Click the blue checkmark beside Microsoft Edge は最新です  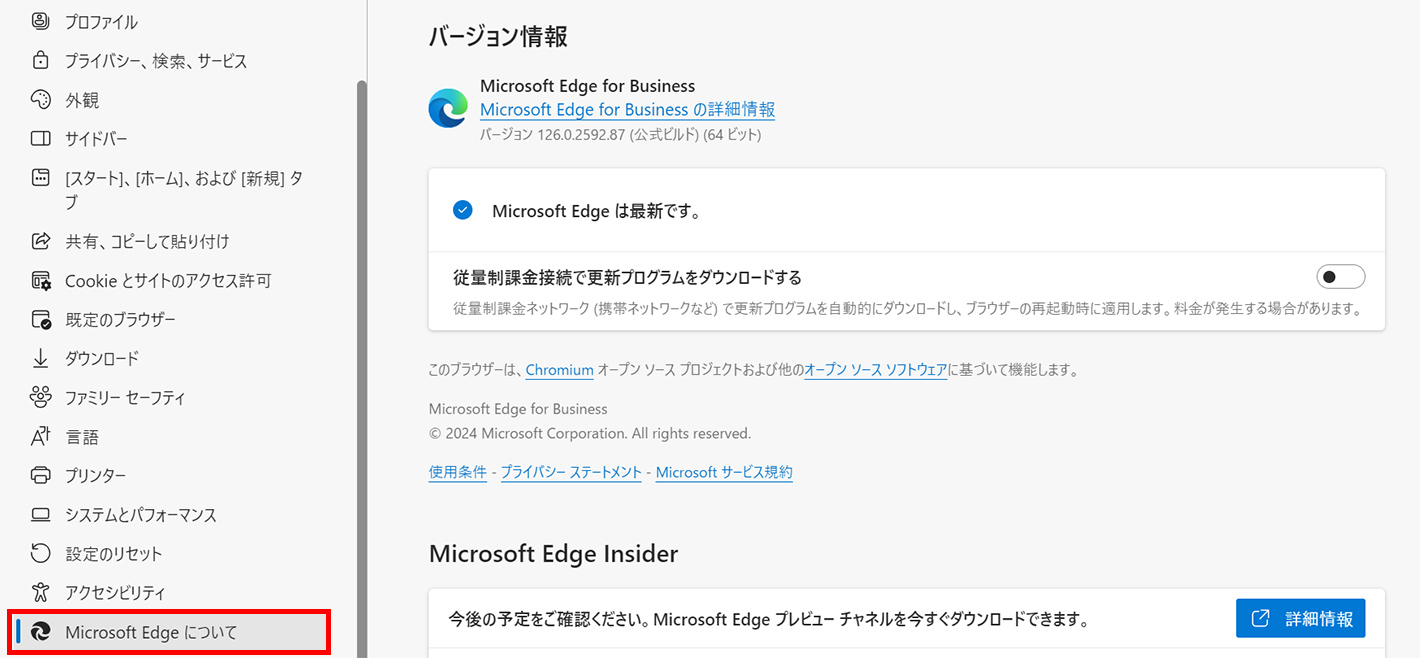(x=462, y=210)
